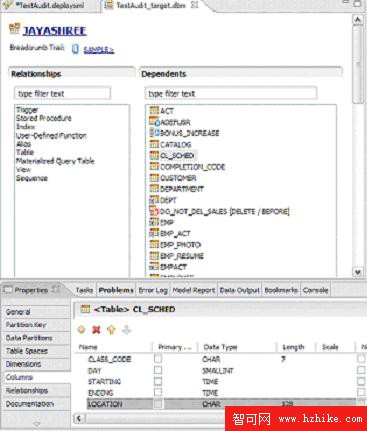Click the SAMPLE database icon in breadcrumb
The image size is (367, 431).
coord(75,49)
